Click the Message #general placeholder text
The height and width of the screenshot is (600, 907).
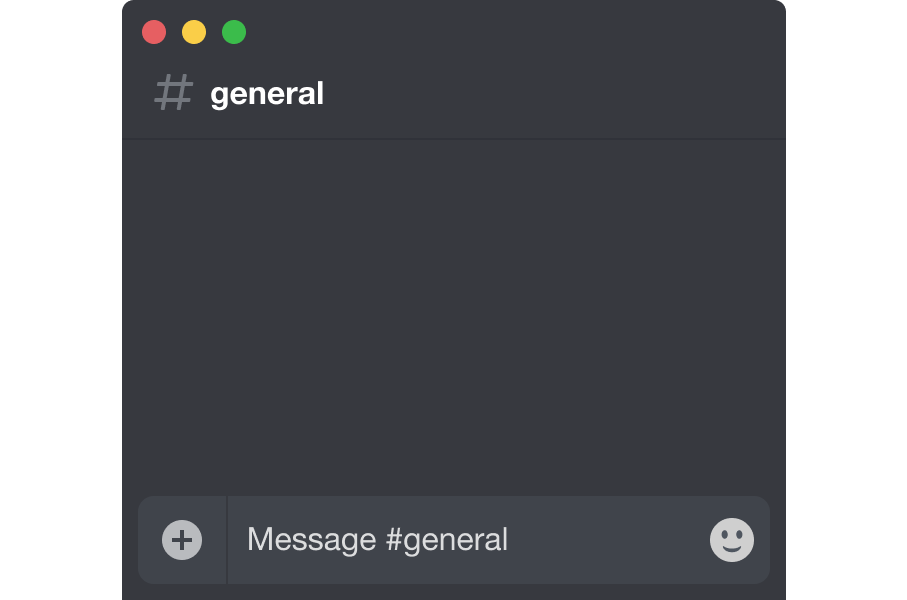coord(377,540)
